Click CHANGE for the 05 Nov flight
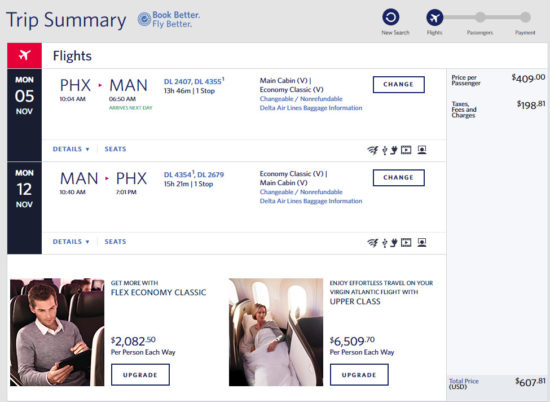 (399, 85)
